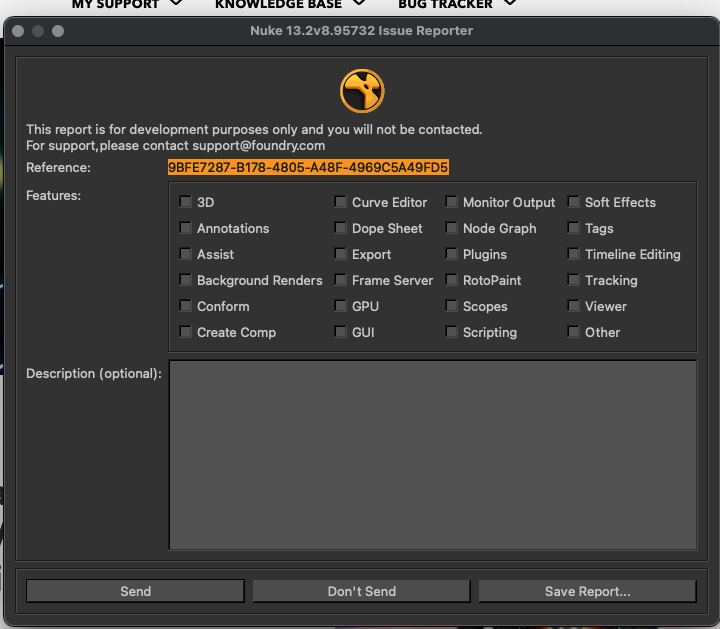The image size is (720, 629).
Task: Check Timeline Editing feature
Action: (x=574, y=254)
